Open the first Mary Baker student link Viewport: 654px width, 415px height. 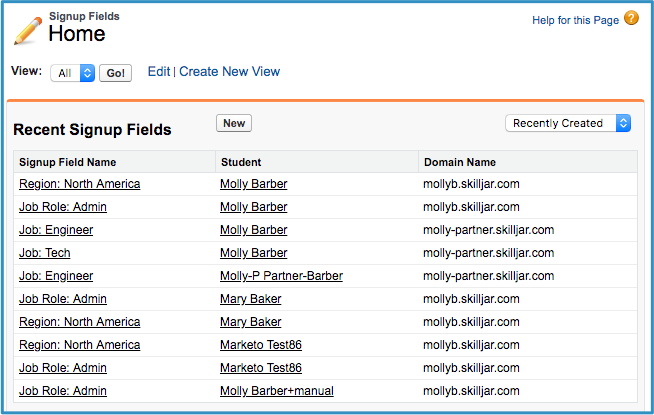(251, 299)
